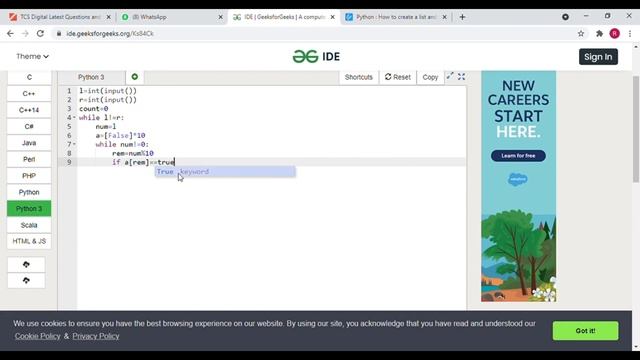Viewport: 640px width, 360px height.
Task: Close the TCS Digital Latest Questions tab
Action: click(x=109, y=17)
